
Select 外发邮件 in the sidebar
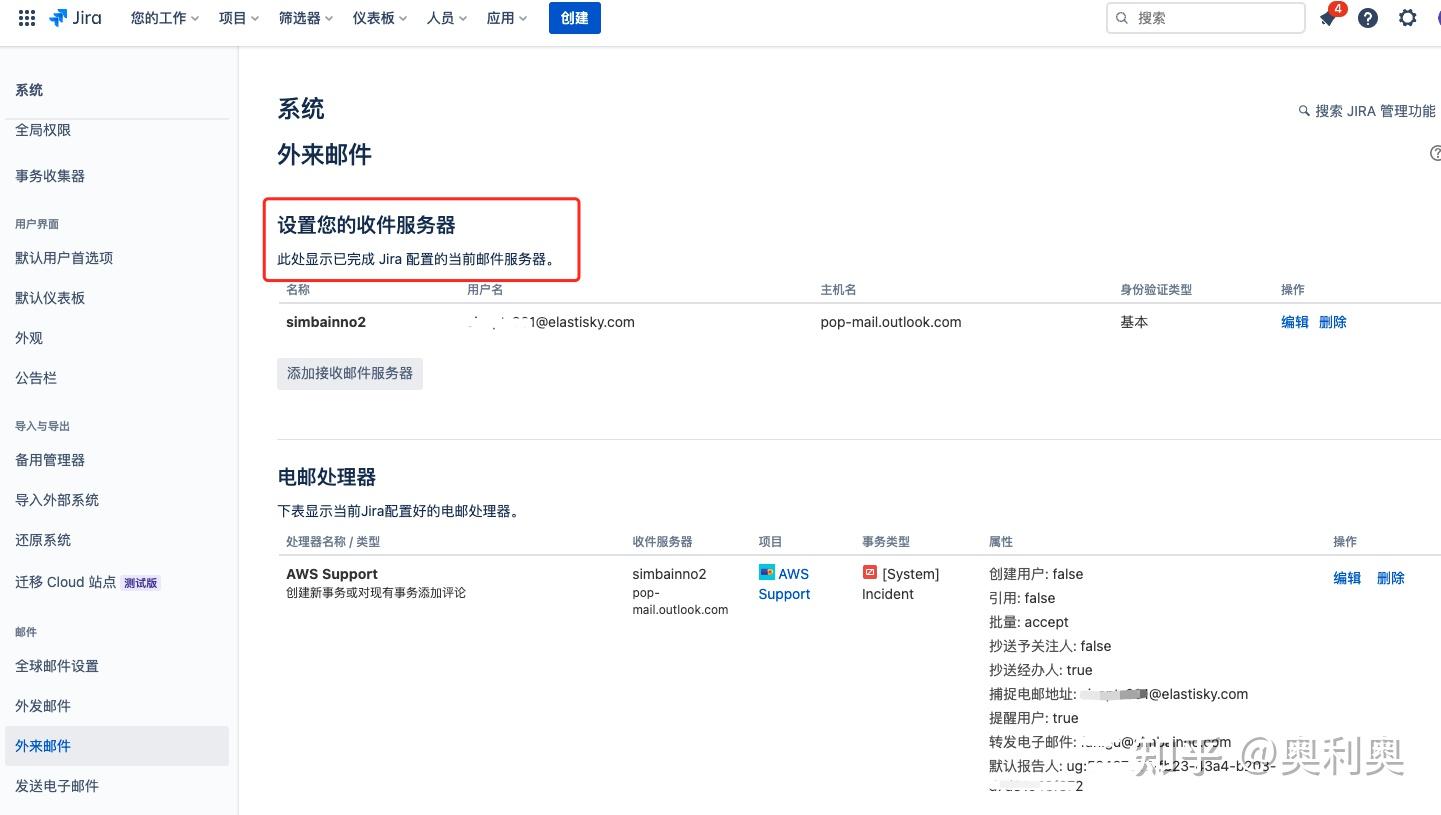click(43, 706)
